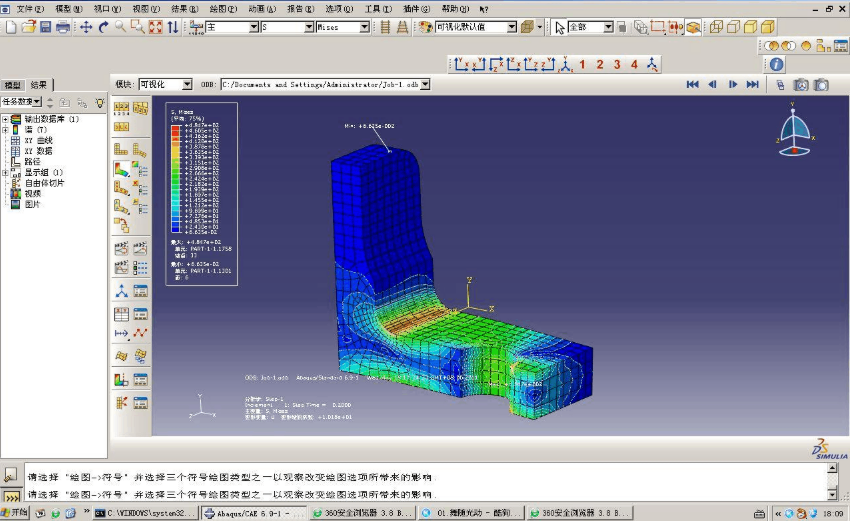Image resolution: width=850 pixels, height=521 pixels.
Task: Click the Activate View Cut icon
Action: tap(121, 380)
